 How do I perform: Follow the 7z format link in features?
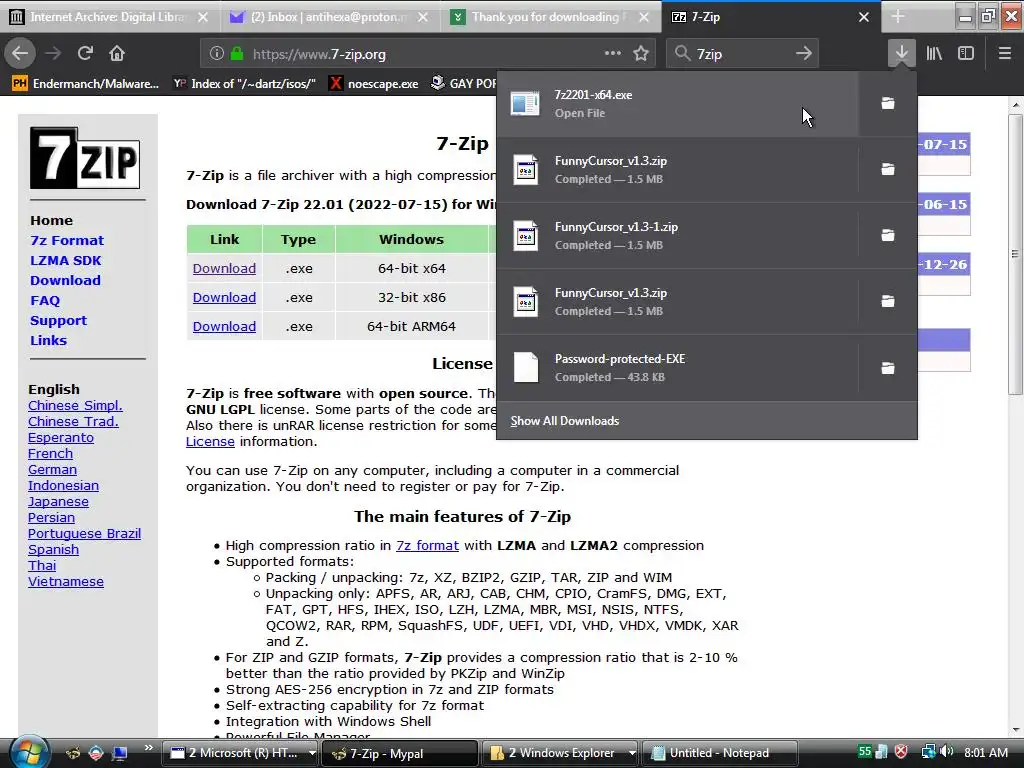[427, 545]
